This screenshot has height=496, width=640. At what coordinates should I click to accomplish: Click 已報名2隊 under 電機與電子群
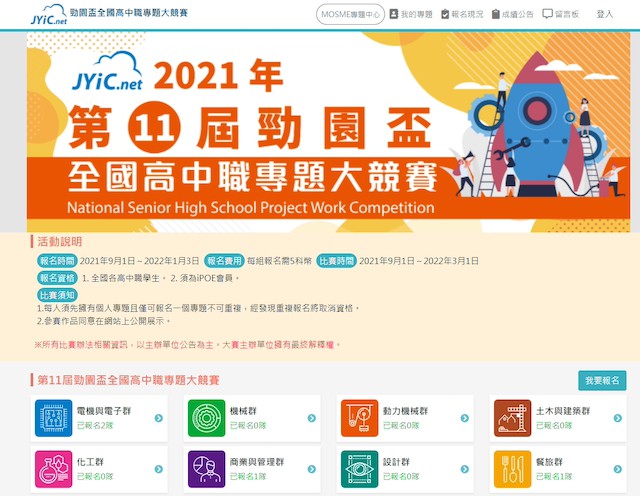(x=95, y=425)
